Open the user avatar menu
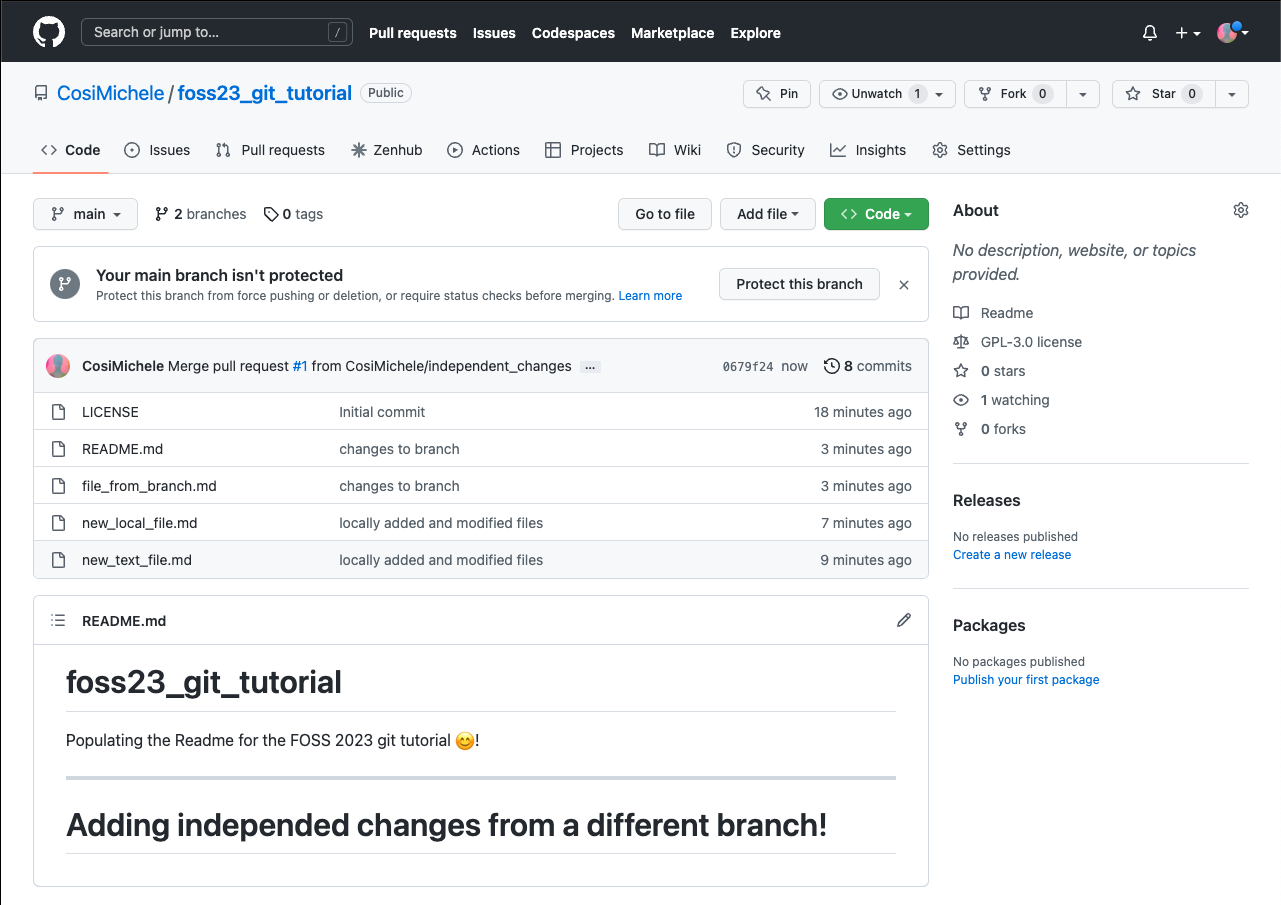 pos(1233,32)
